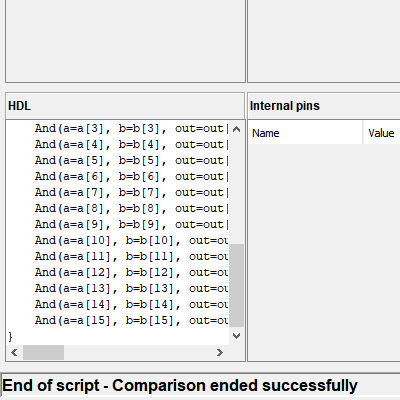This screenshot has width=400, height=400.
Task: Select the And a[4] b[4] line
Action: click(x=132, y=145)
